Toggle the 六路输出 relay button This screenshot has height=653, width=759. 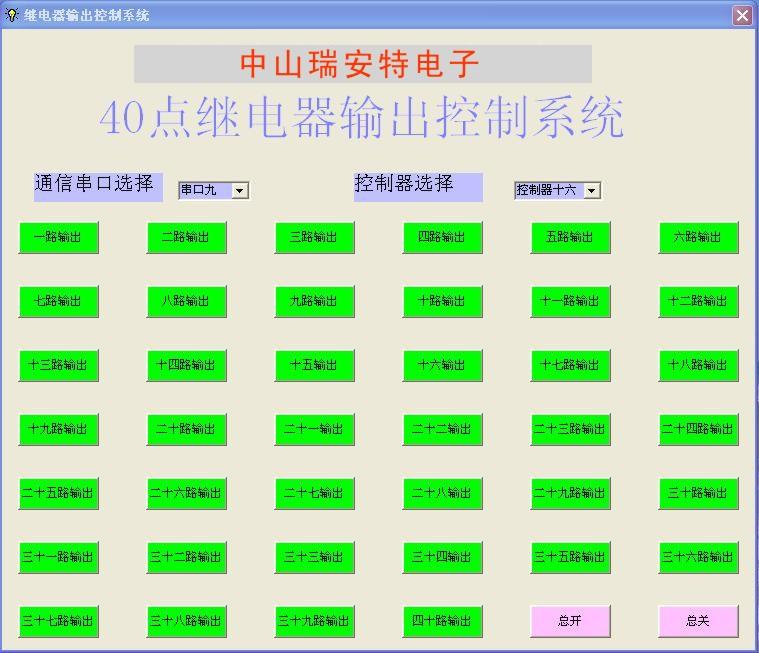[x=698, y=237]
